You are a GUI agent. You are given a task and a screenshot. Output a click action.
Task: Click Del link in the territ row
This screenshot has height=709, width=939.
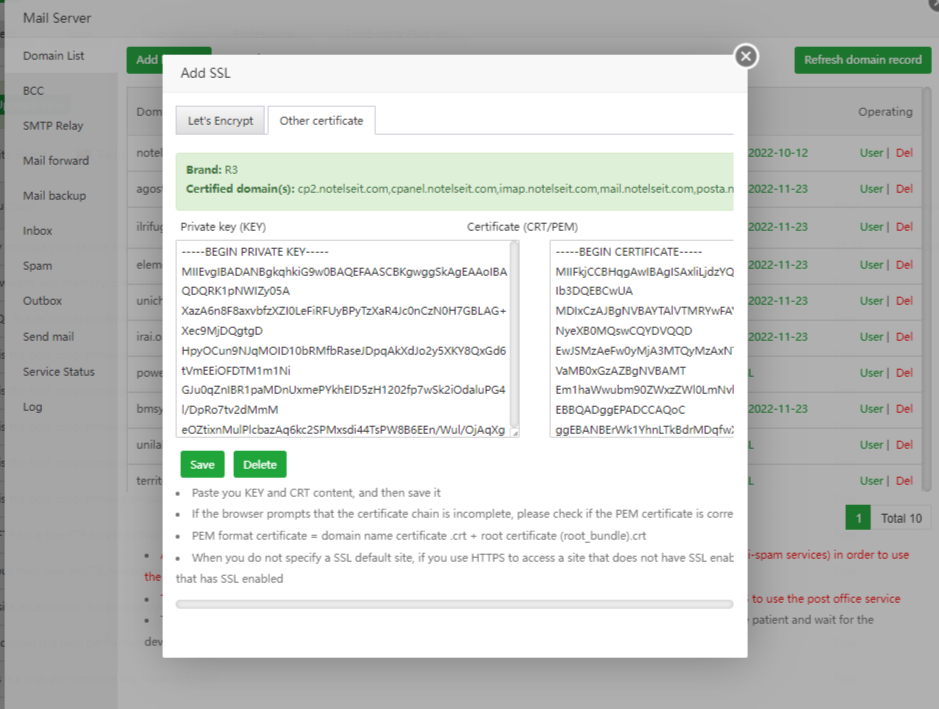point(904,481)
